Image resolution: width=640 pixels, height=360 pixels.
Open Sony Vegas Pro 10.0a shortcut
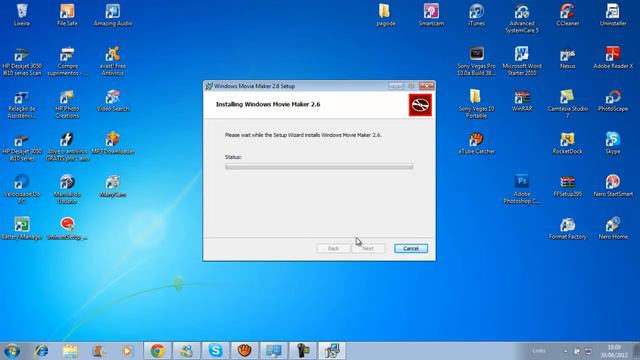476,62
